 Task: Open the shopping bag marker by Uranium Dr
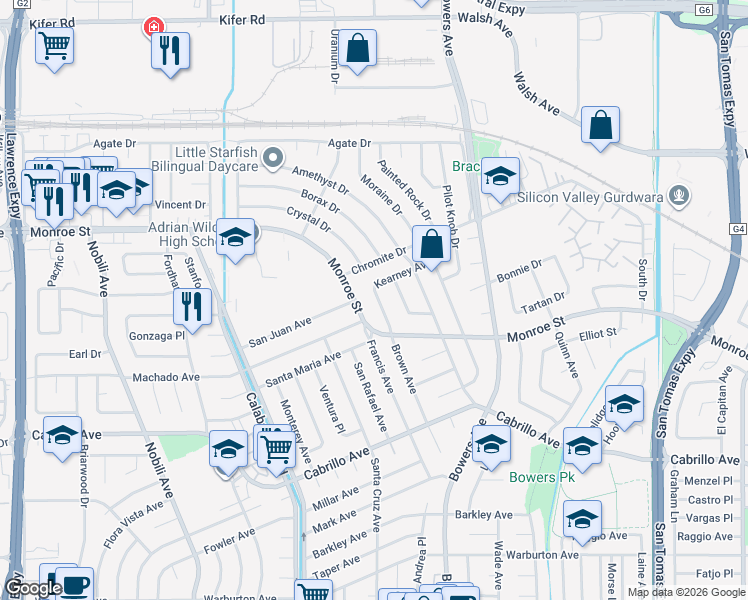tap(357, 52)
